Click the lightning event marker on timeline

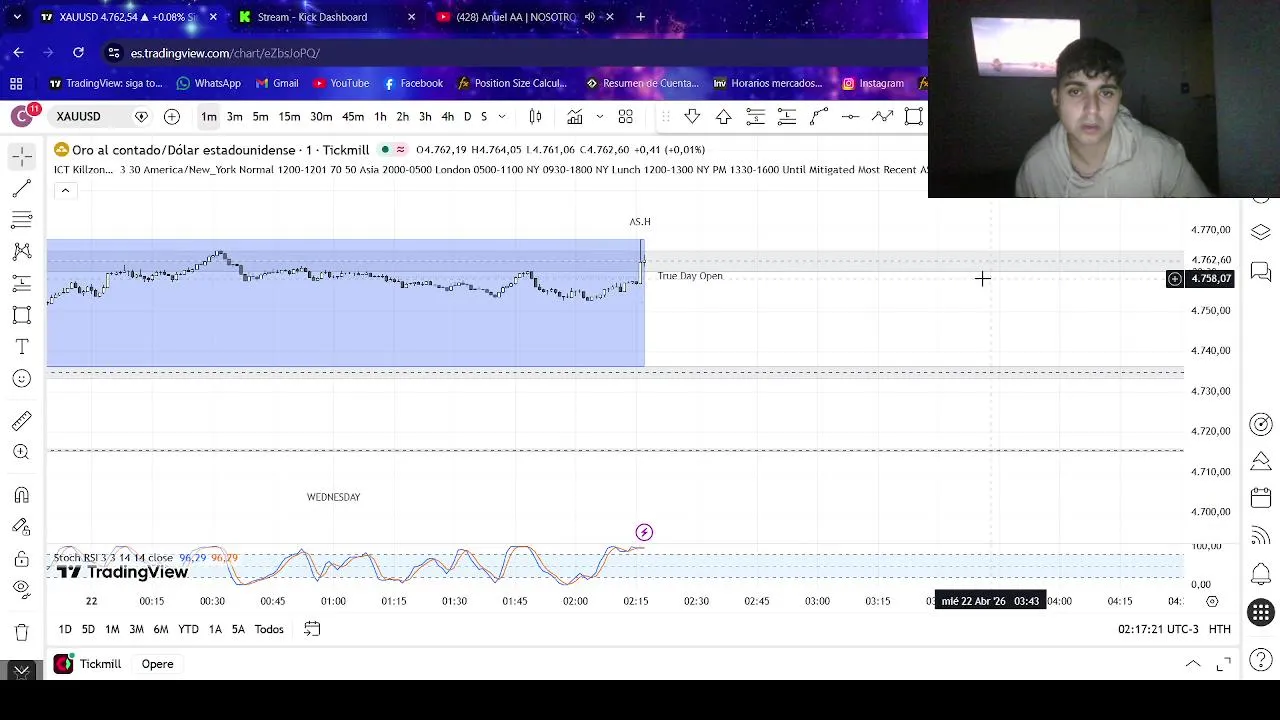pyautogui.click(x=644, y=533)
